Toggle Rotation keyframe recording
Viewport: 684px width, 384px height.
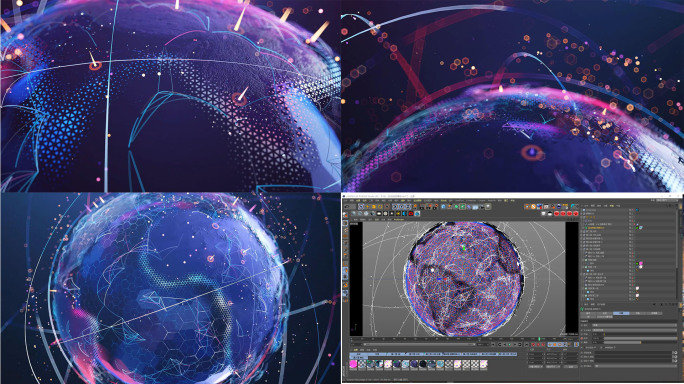tap(560, 345)
